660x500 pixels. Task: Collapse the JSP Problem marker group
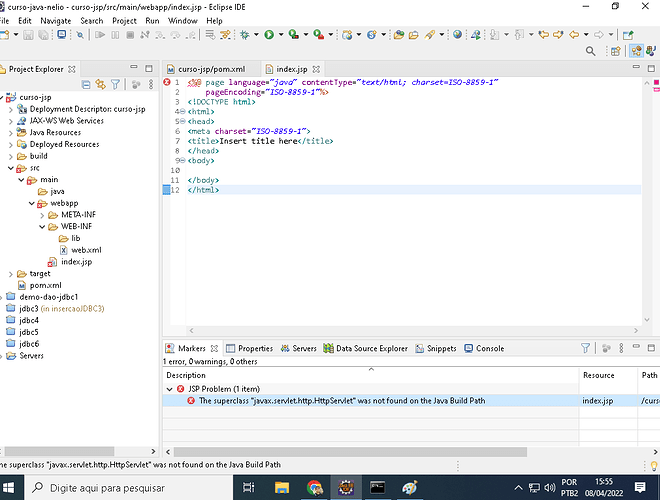(170, 389)
